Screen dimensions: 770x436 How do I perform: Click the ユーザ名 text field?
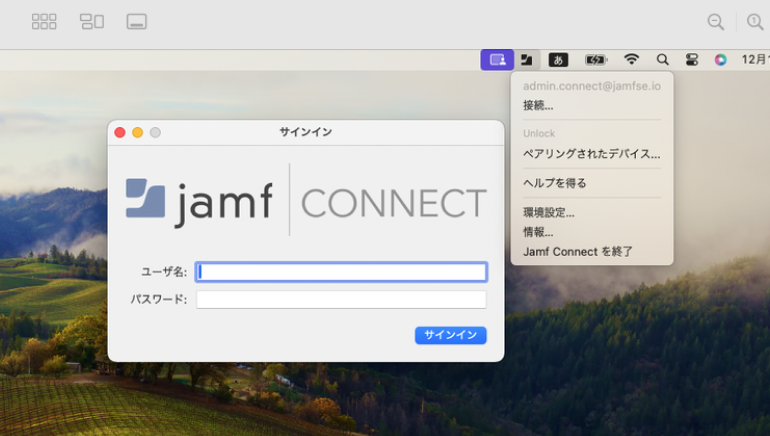[341, 272]
